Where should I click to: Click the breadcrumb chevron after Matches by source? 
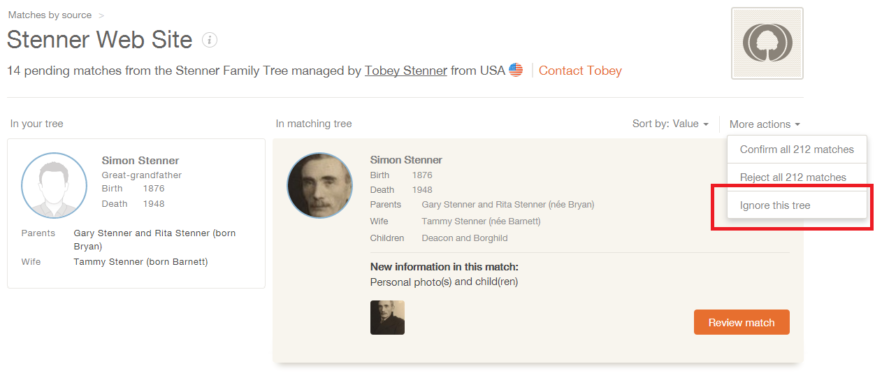pyautogui.click(x=101, y=16)
